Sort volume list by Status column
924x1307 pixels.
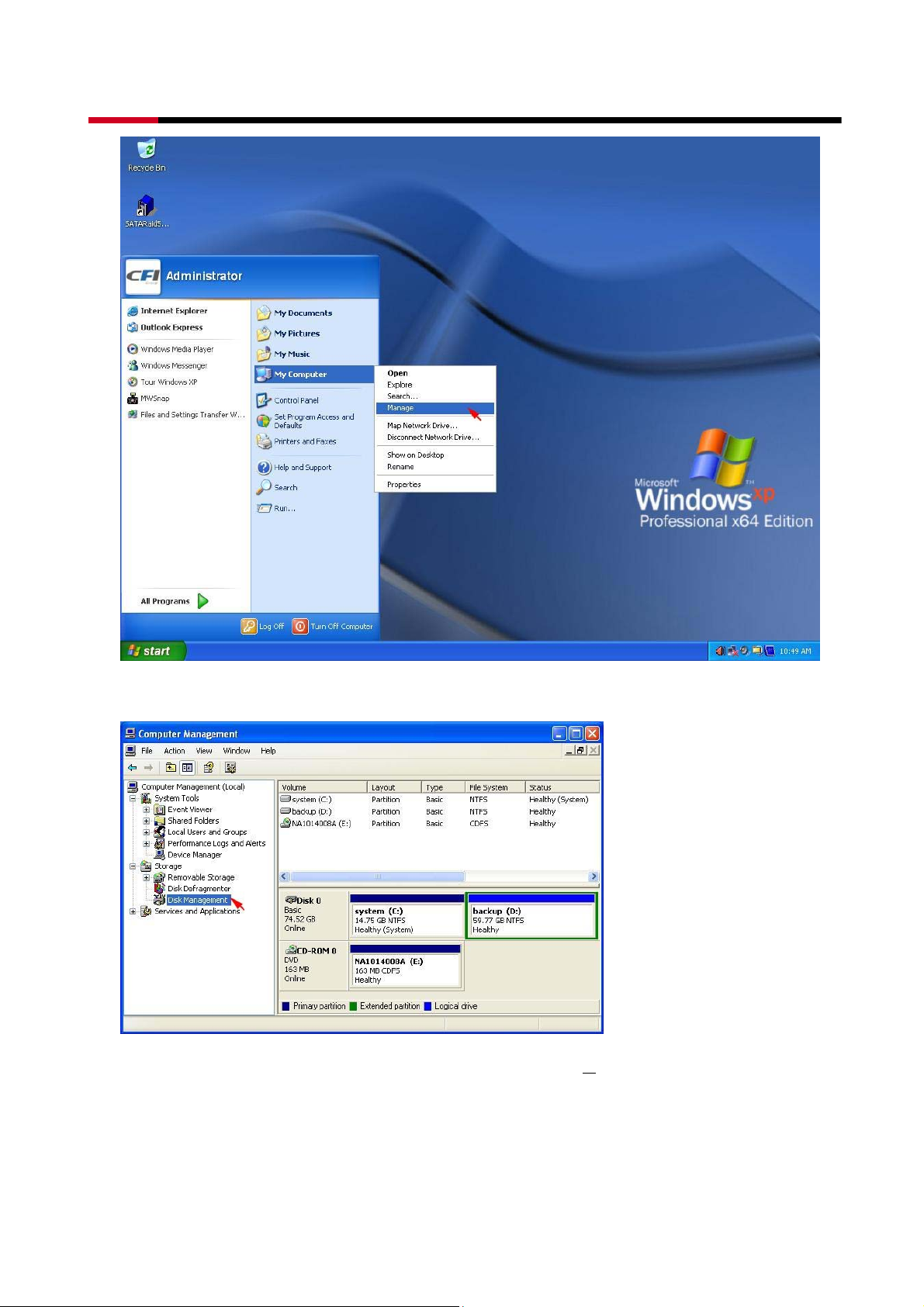click(x=562, y=787)
